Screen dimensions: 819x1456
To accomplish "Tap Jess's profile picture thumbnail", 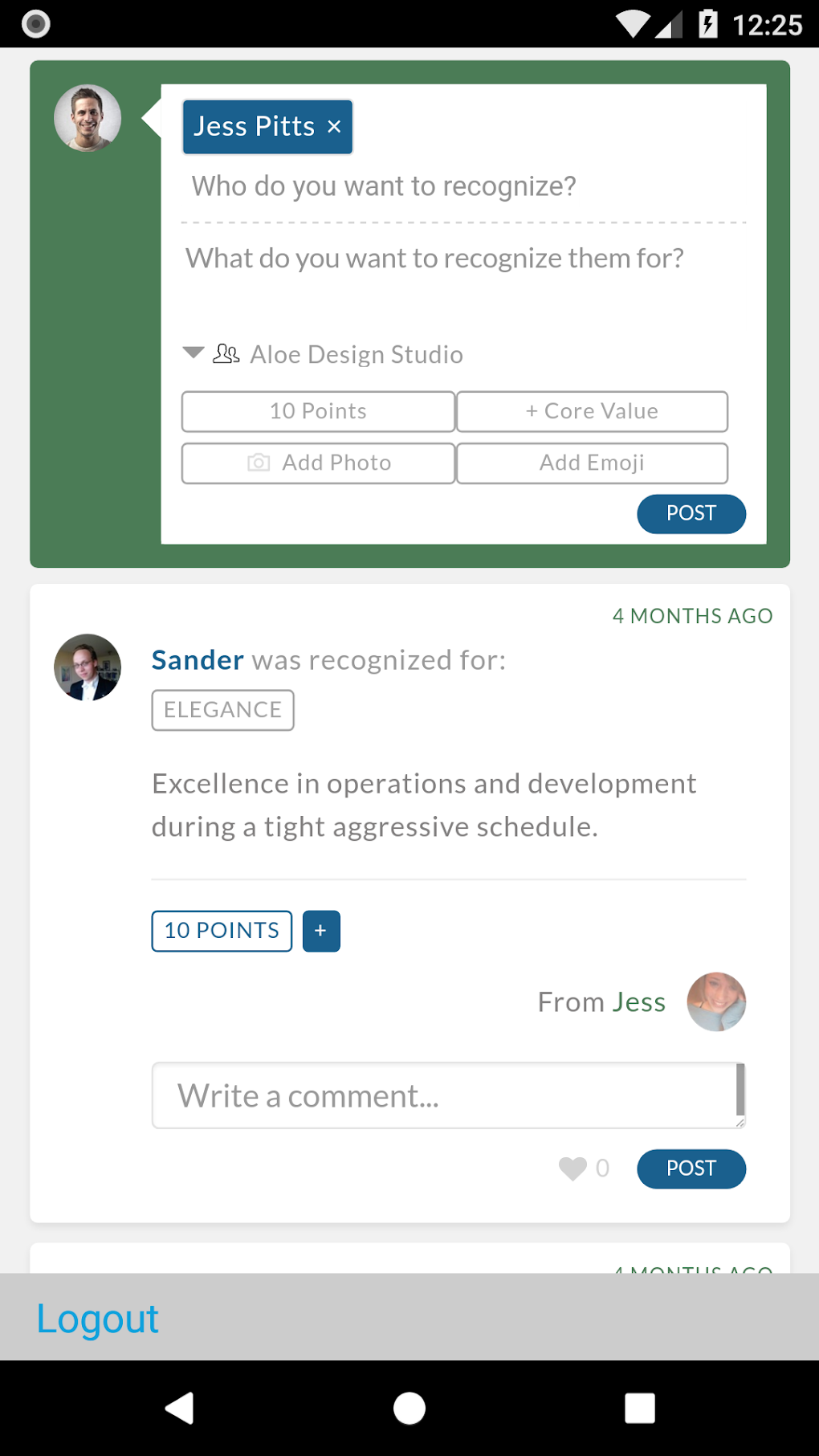I will tap(716, 1002).
